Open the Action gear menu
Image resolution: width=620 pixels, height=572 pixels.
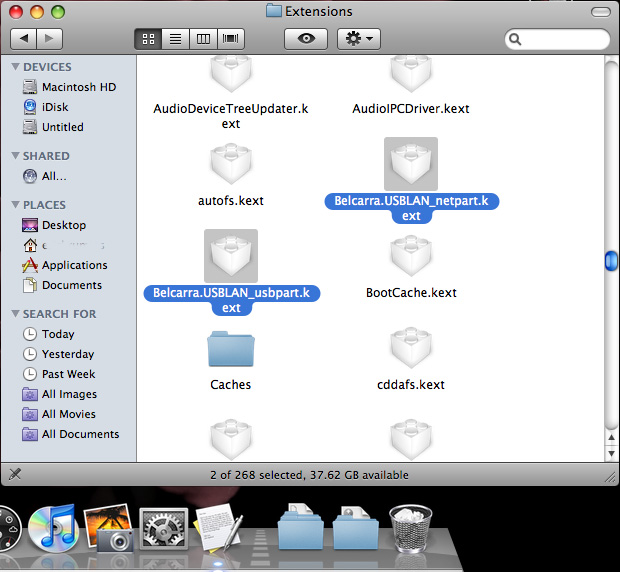point(359,39)
